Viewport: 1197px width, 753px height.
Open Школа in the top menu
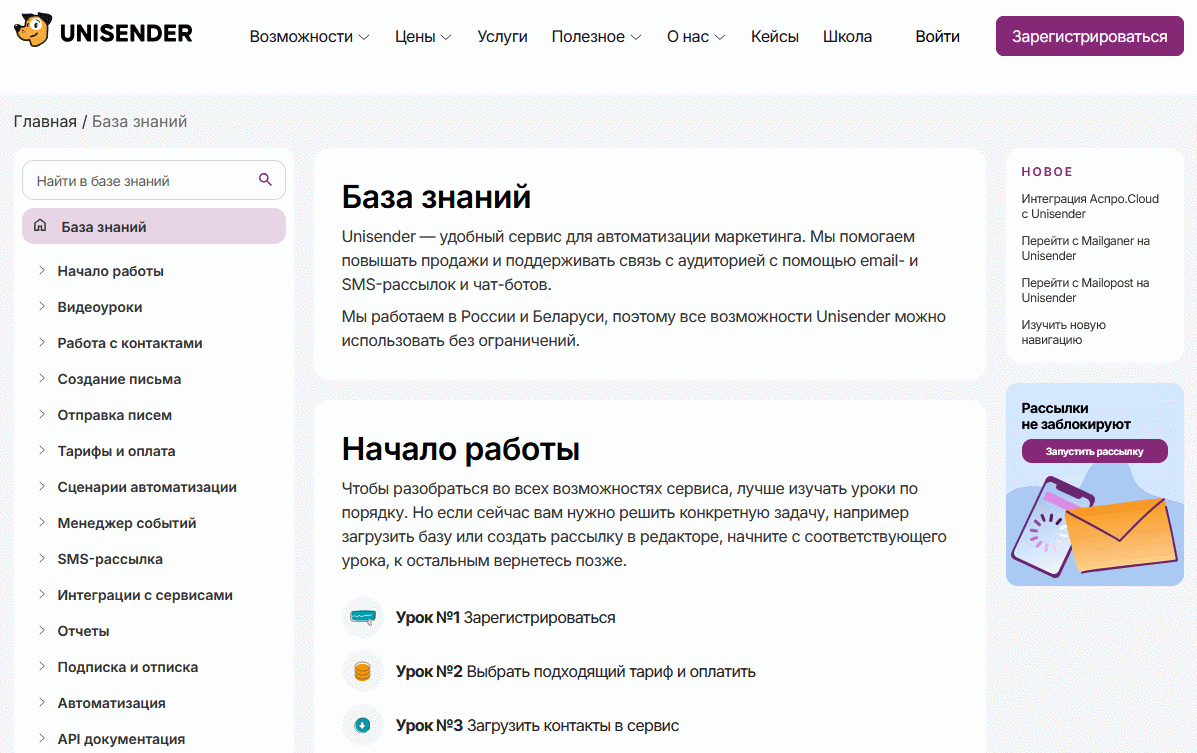click(x=847, y=37)
